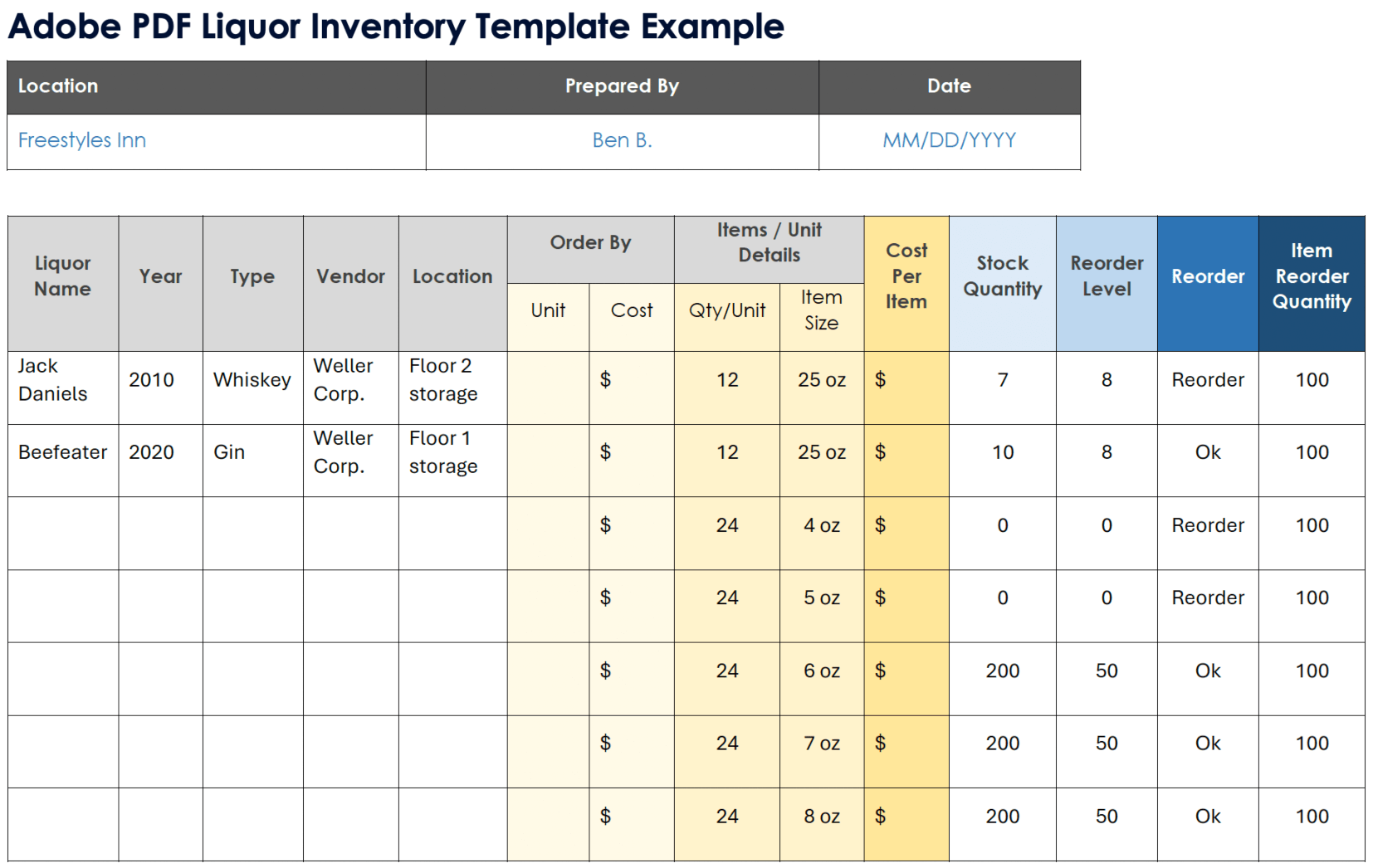Click Qty/Unit '12' in Jack Daniels row

[727, 388]
